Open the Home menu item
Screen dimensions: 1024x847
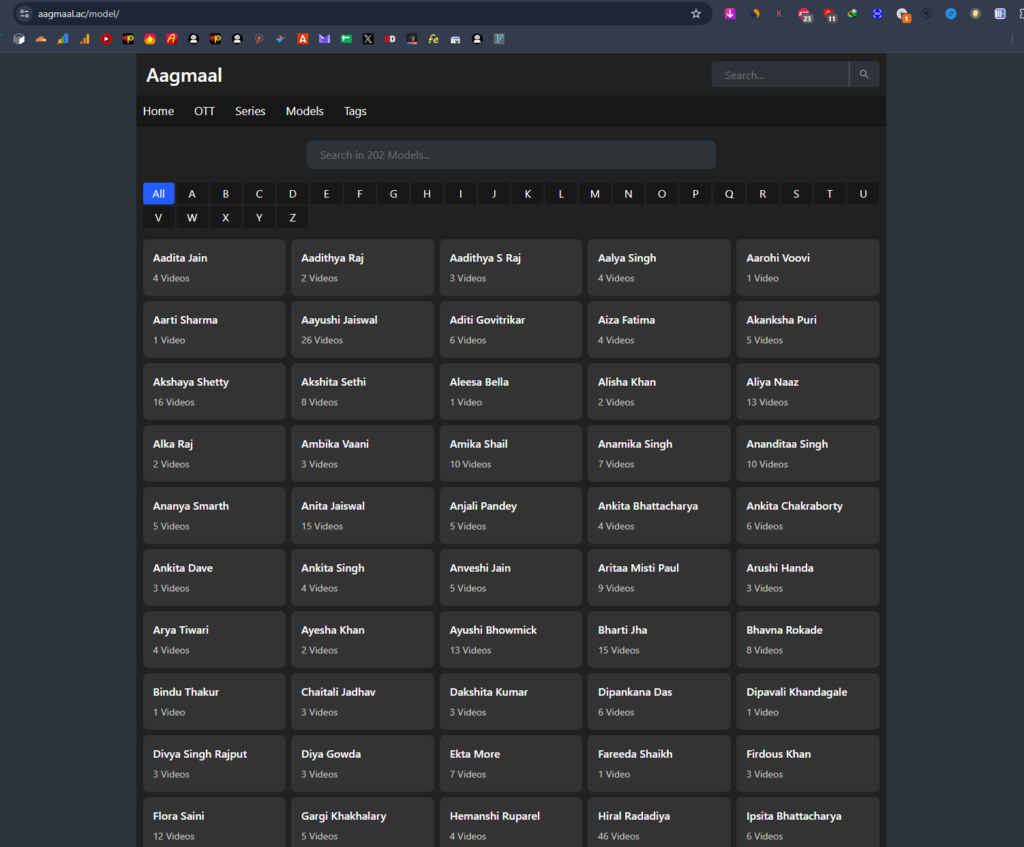click(x=159, y=111)
